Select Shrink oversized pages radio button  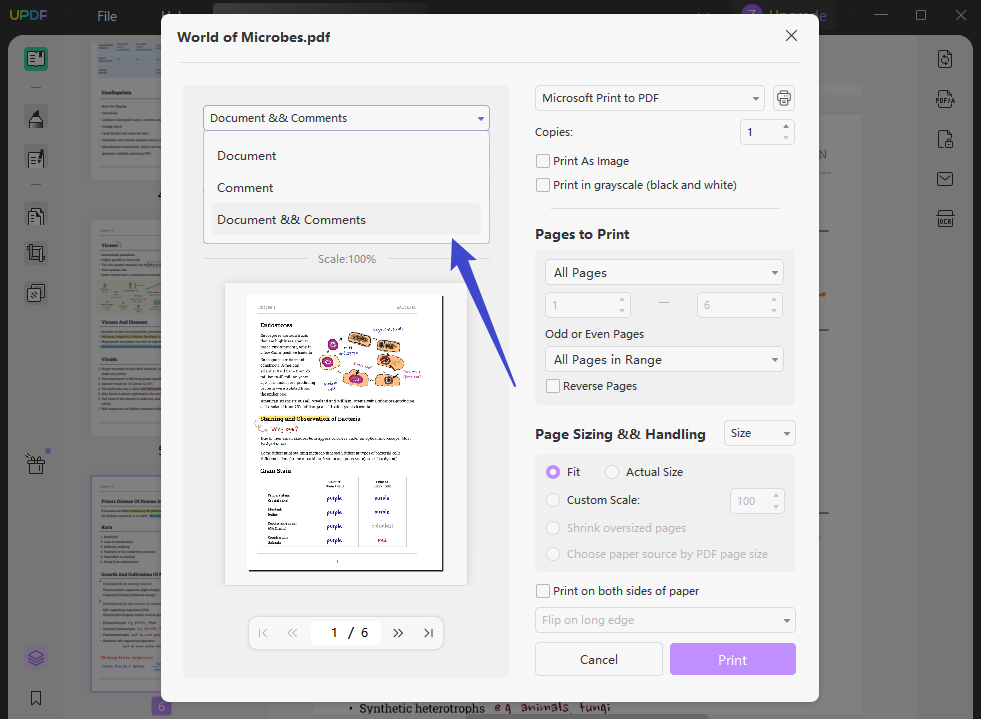click(552, 528)
